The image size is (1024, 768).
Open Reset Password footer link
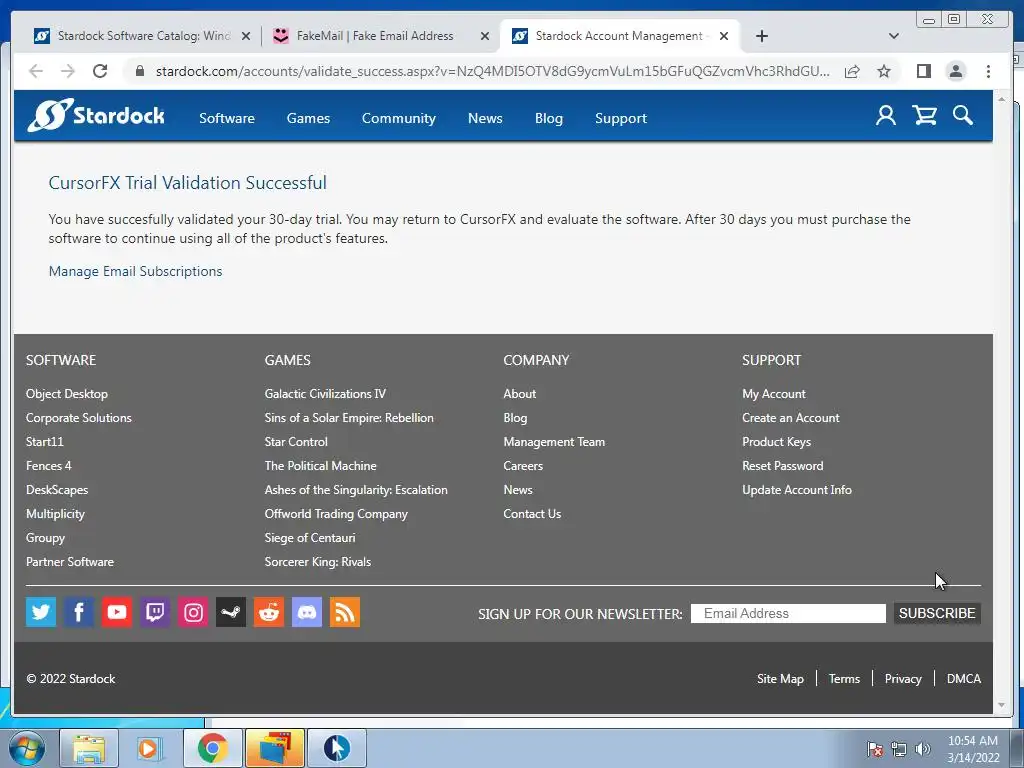pos(782,466)
